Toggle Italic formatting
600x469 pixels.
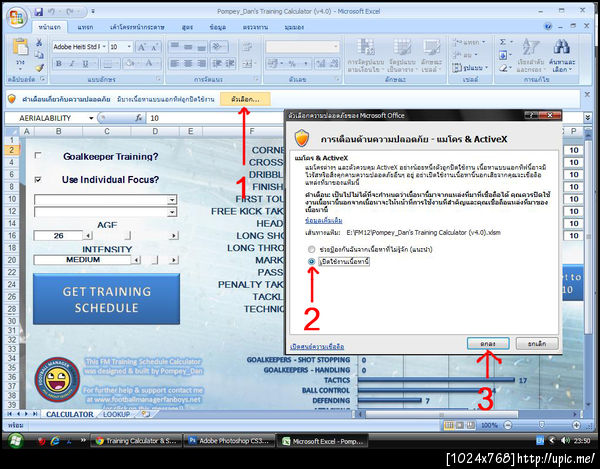pyautogui.click(x=72, y=64)
